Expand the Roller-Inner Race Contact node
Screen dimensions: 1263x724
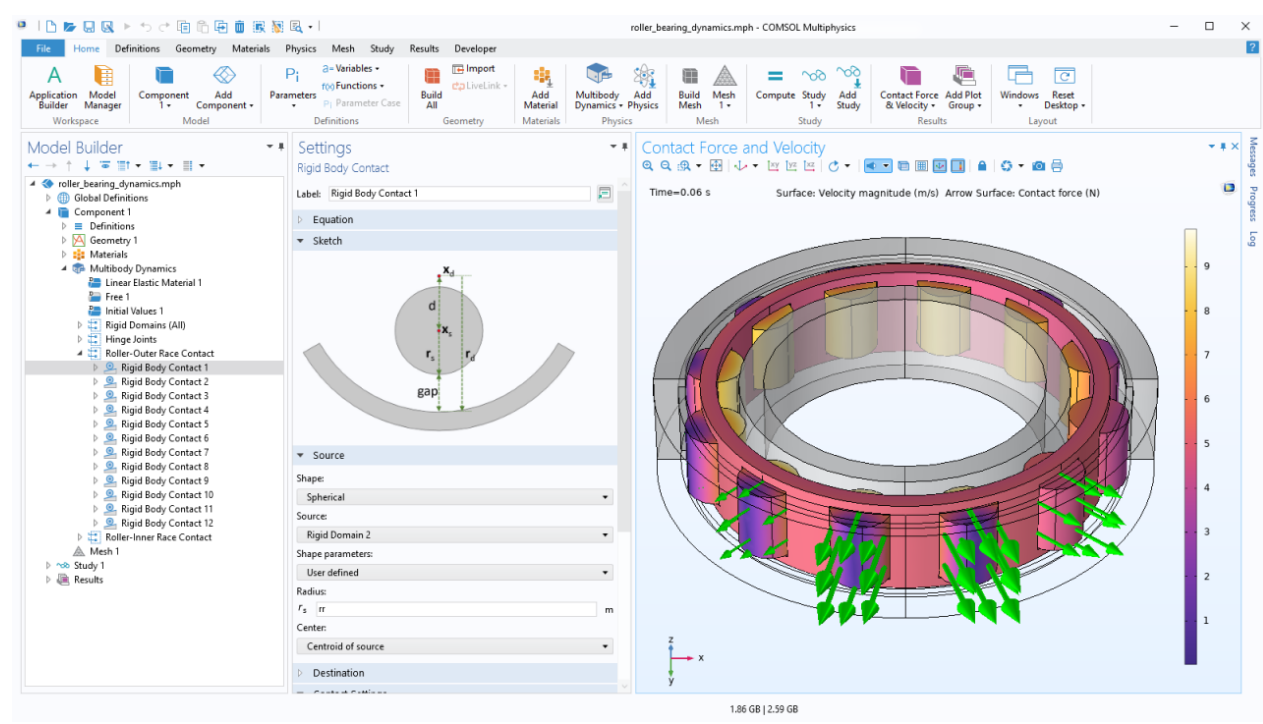click(80, 537)
